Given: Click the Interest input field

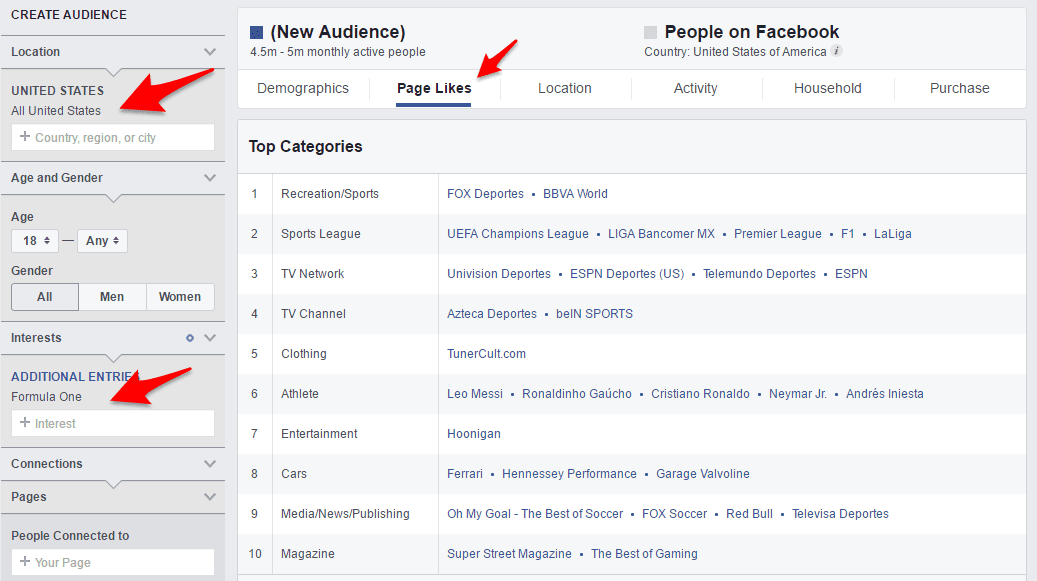Looking at the screenshot, I should 113,424.
